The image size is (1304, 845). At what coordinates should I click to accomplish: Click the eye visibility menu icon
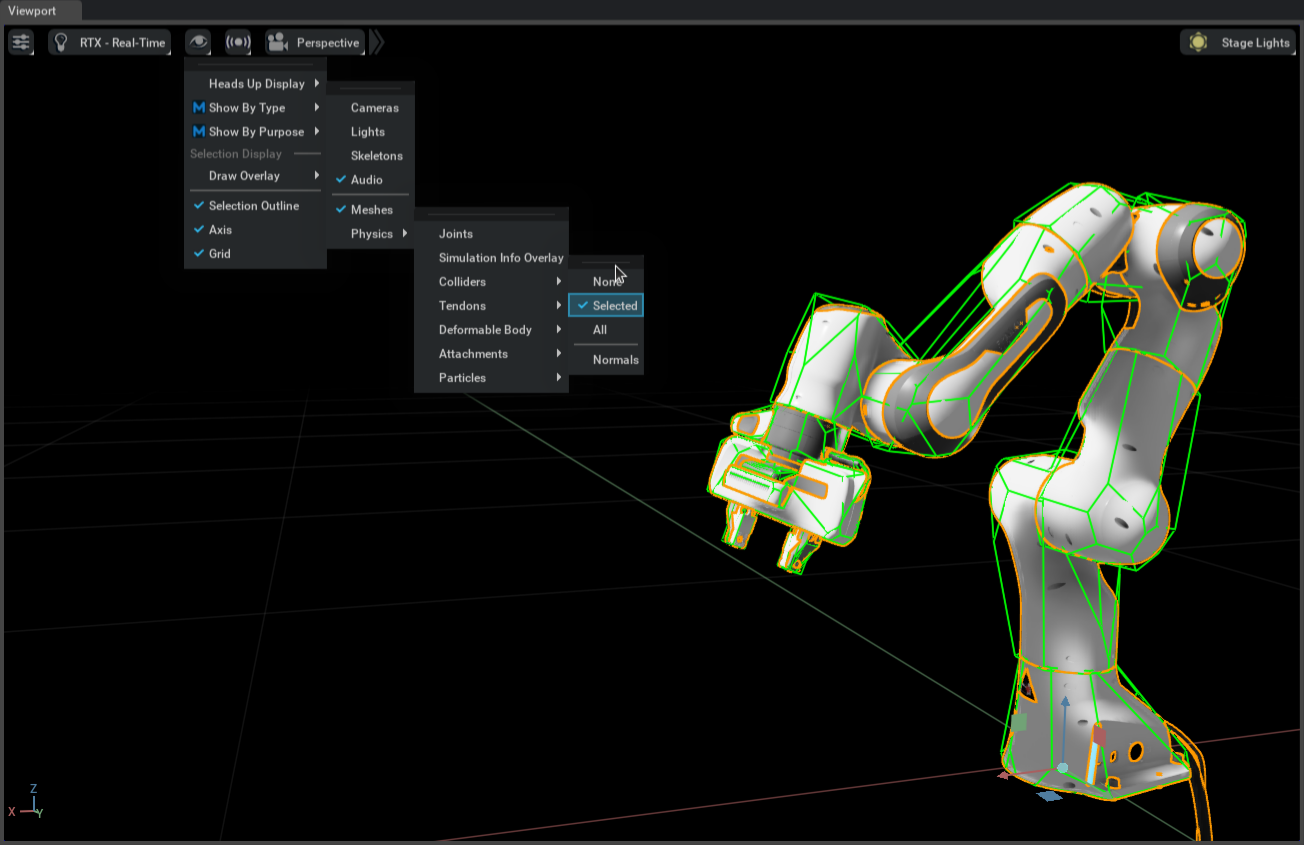click(x=198, y=42)
